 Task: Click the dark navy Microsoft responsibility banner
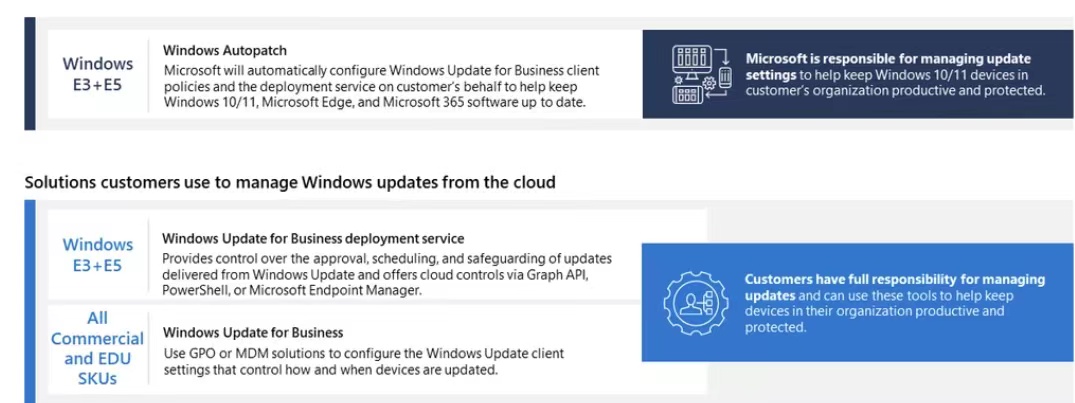pos(858,74)
